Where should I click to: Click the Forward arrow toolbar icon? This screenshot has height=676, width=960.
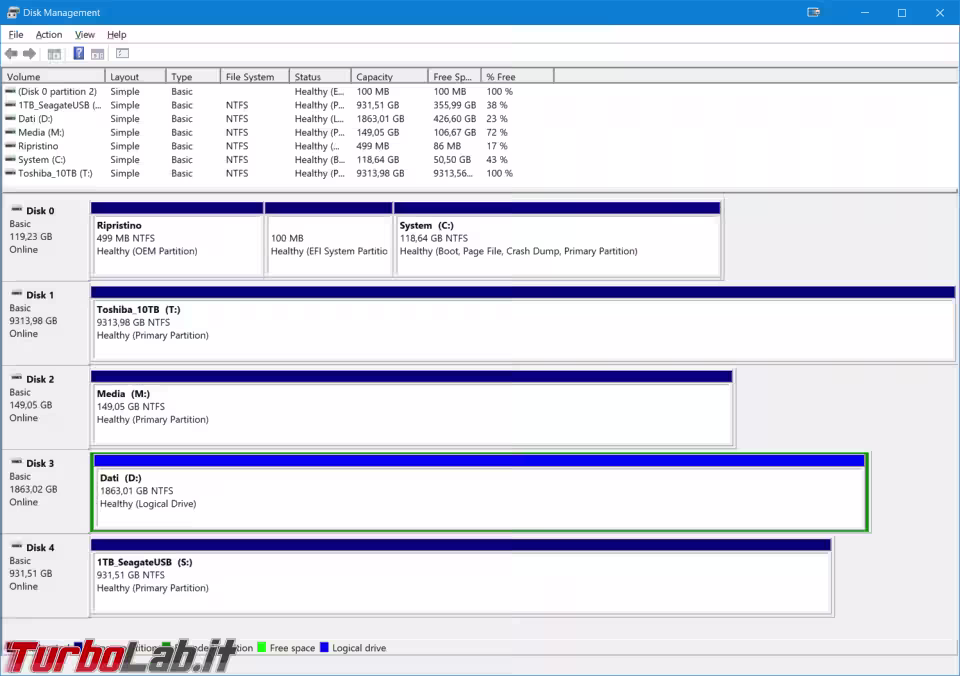29,54
